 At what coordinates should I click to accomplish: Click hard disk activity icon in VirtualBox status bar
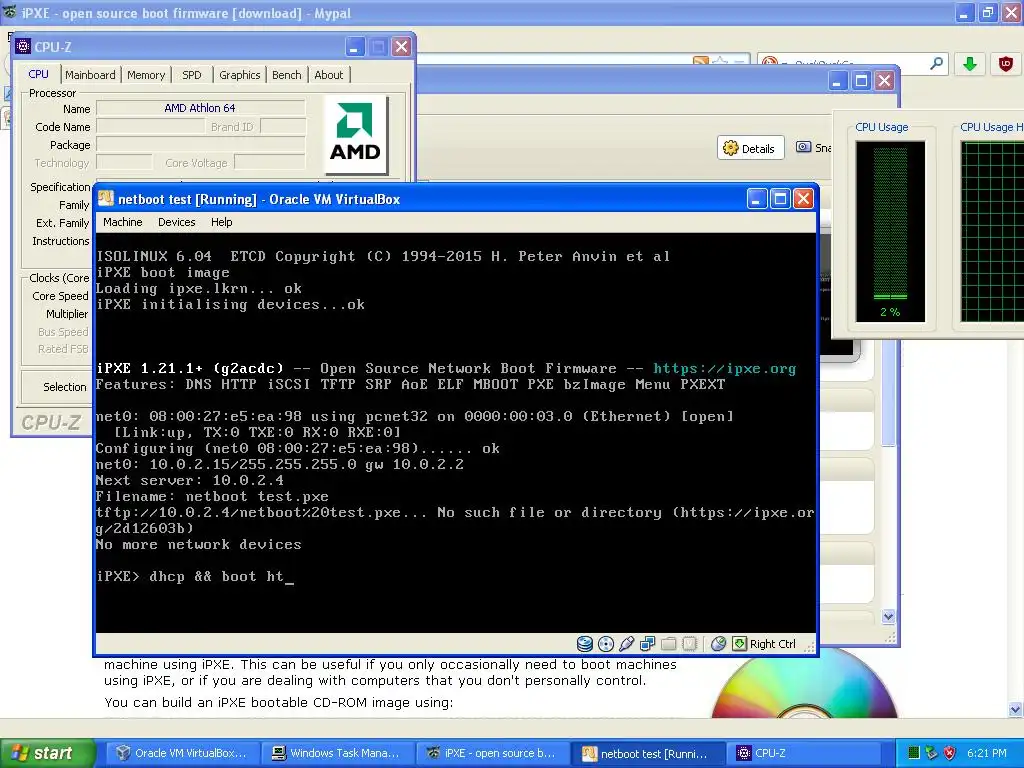[584, 644]
